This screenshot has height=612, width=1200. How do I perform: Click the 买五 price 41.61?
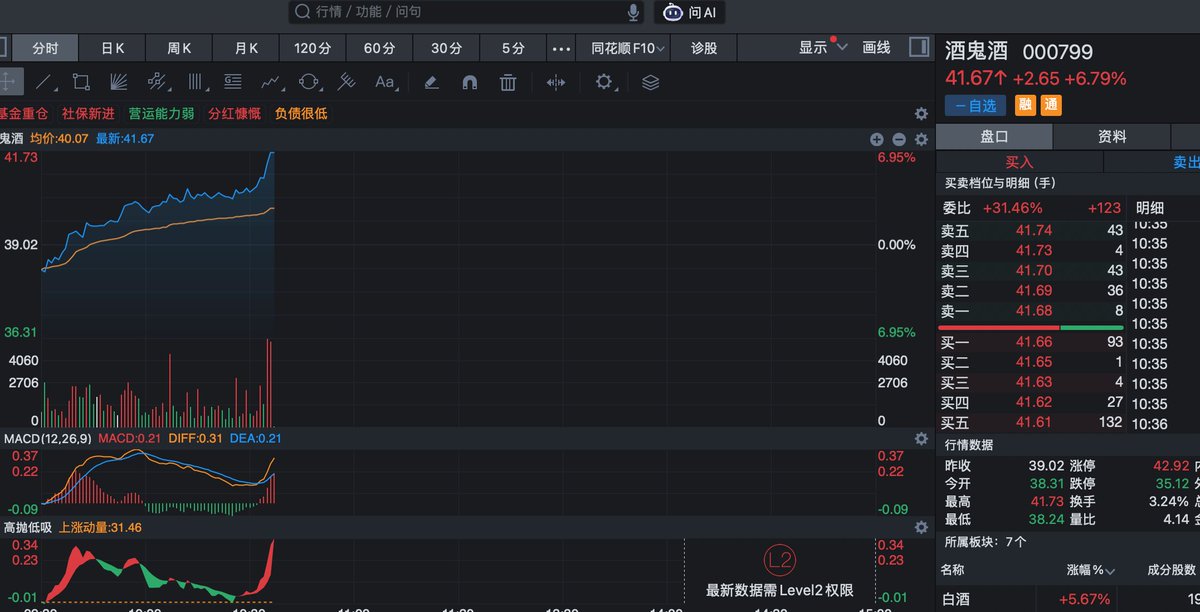coord(1034,423)
